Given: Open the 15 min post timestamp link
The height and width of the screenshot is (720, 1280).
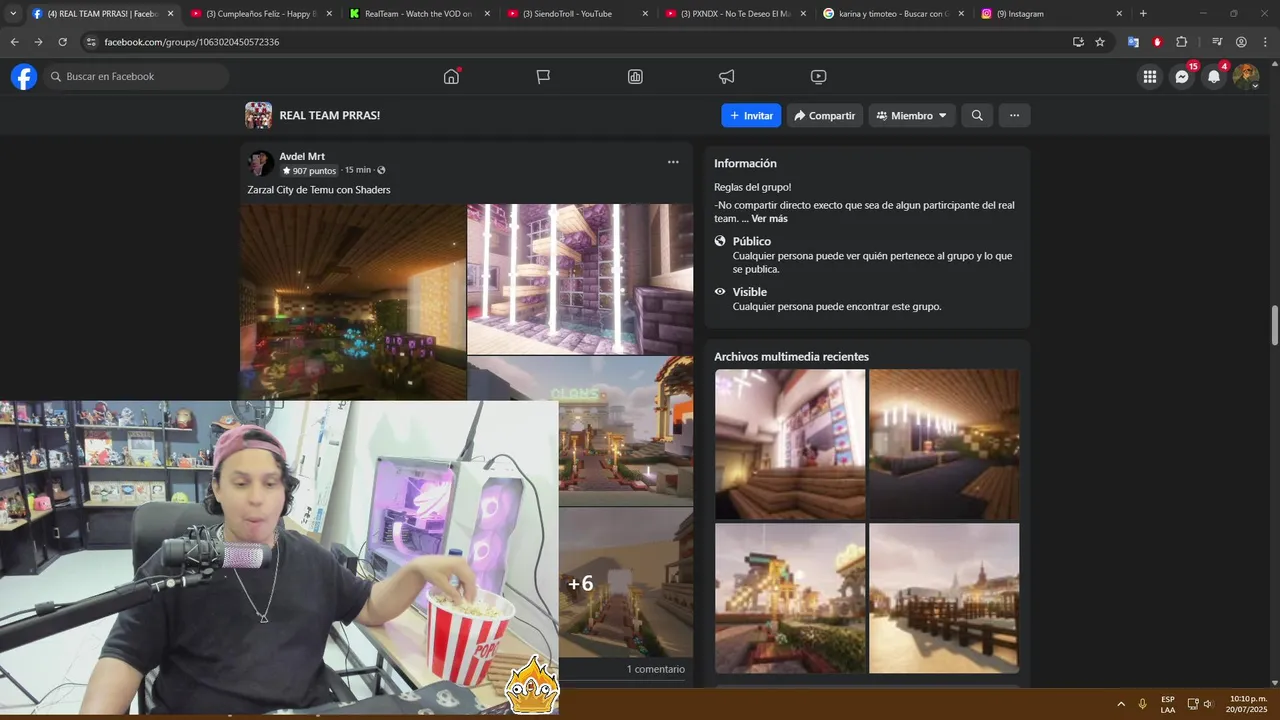Looking at the screenshot, I should tap(357, 170).
